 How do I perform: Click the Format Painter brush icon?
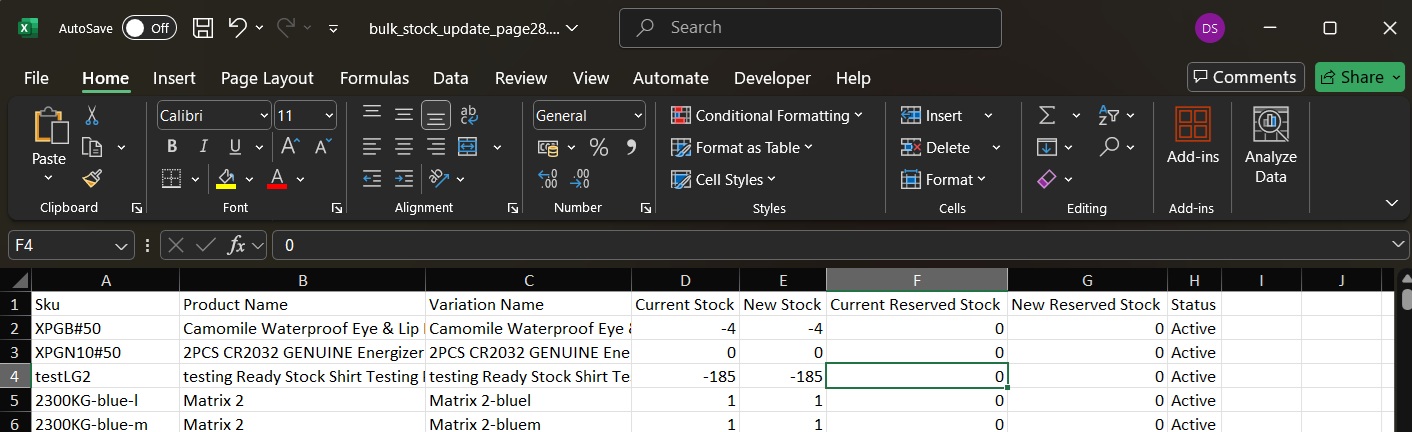tap(92, 179)
